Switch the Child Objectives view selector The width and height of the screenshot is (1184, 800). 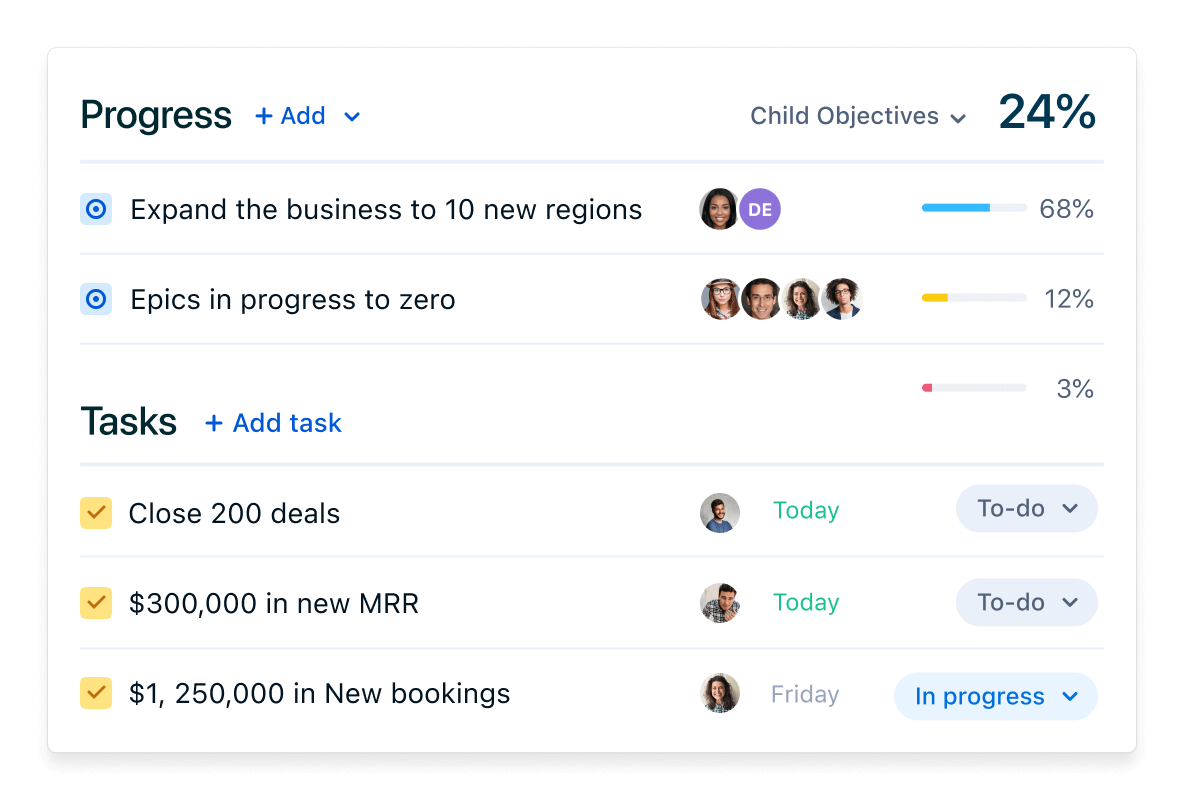click(857, 116)
